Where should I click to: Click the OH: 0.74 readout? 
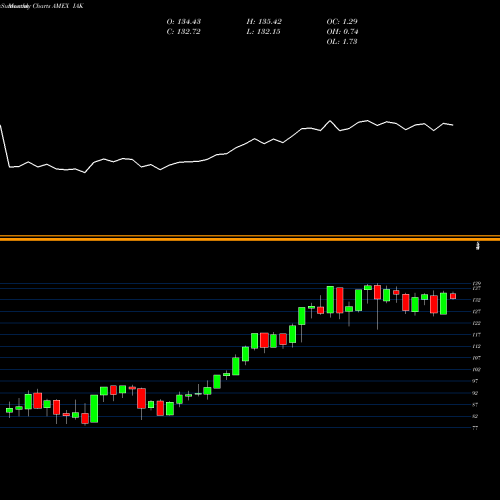[x=342, y=32]
